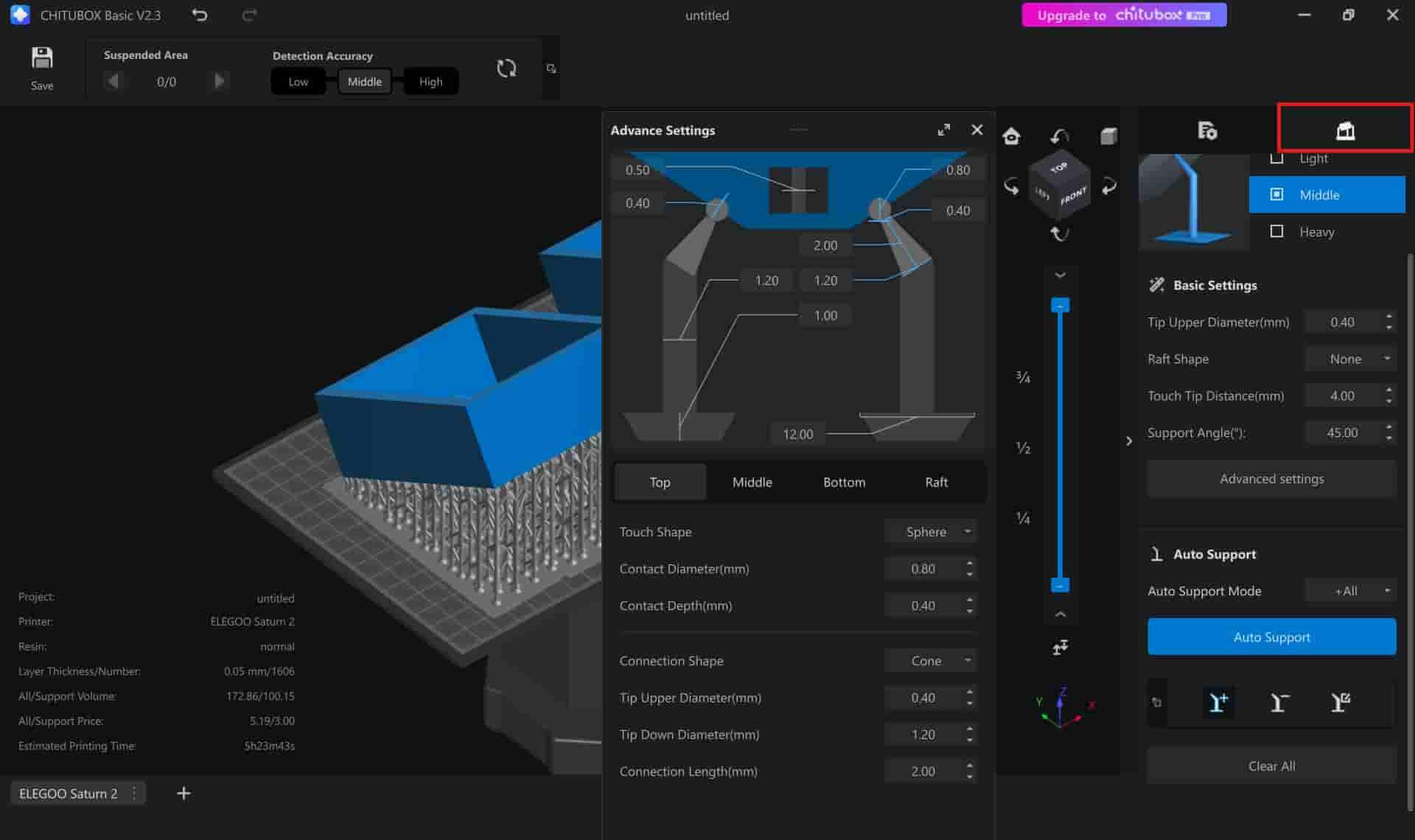1415x840 pixels.
Task: Click bottom handle of layer slider
Action: 1060,585
